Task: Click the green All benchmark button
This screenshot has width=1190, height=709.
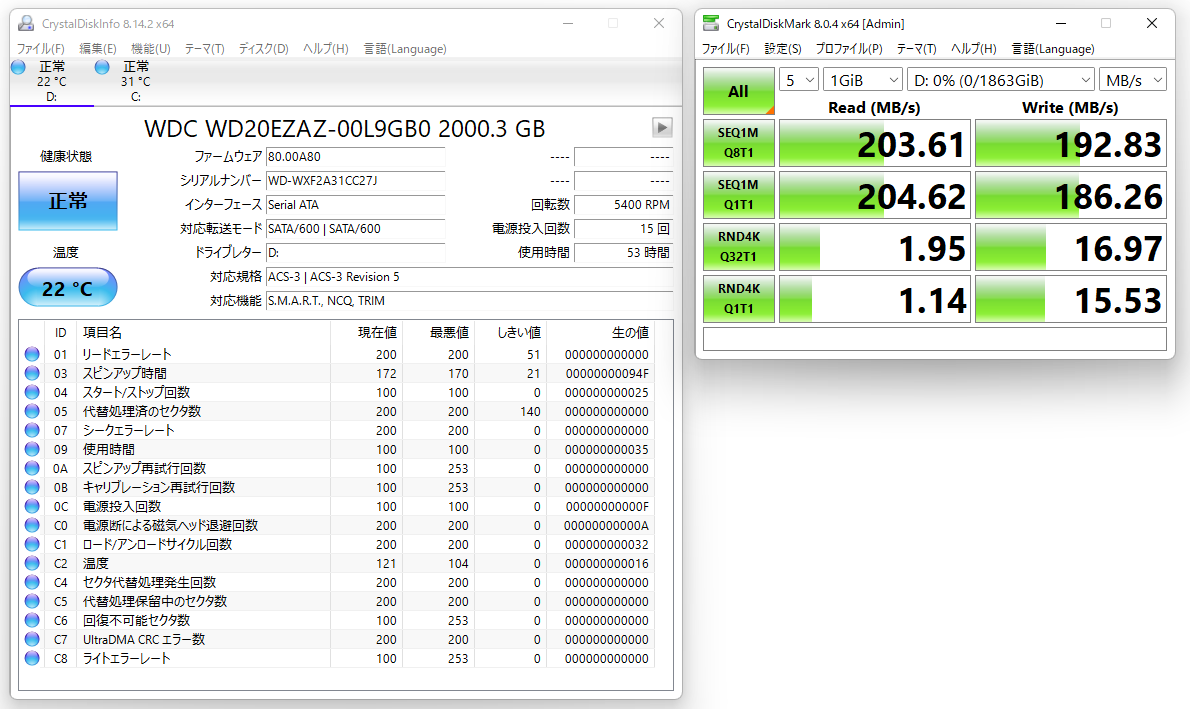Action: (738, 92)
